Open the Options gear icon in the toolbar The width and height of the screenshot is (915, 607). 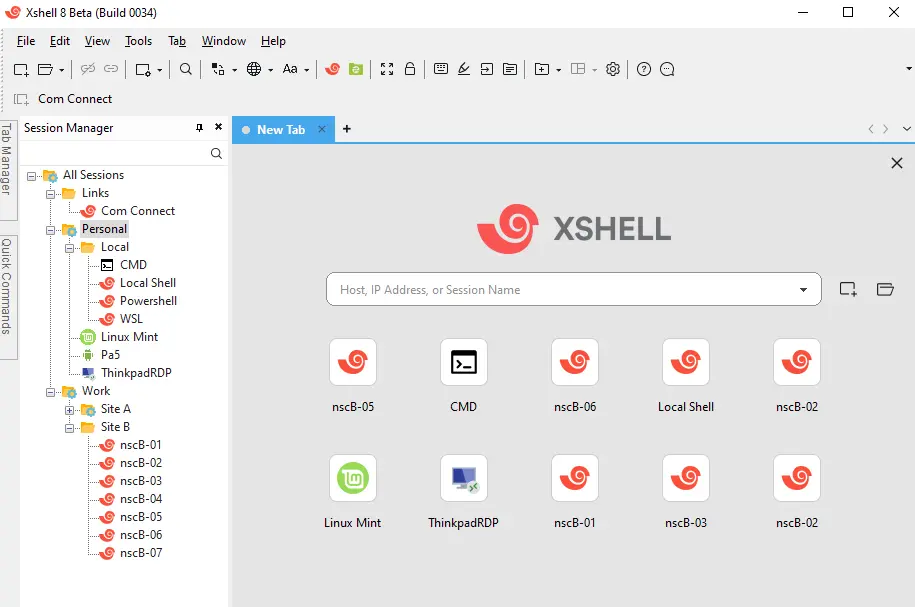tap(613, 69)
